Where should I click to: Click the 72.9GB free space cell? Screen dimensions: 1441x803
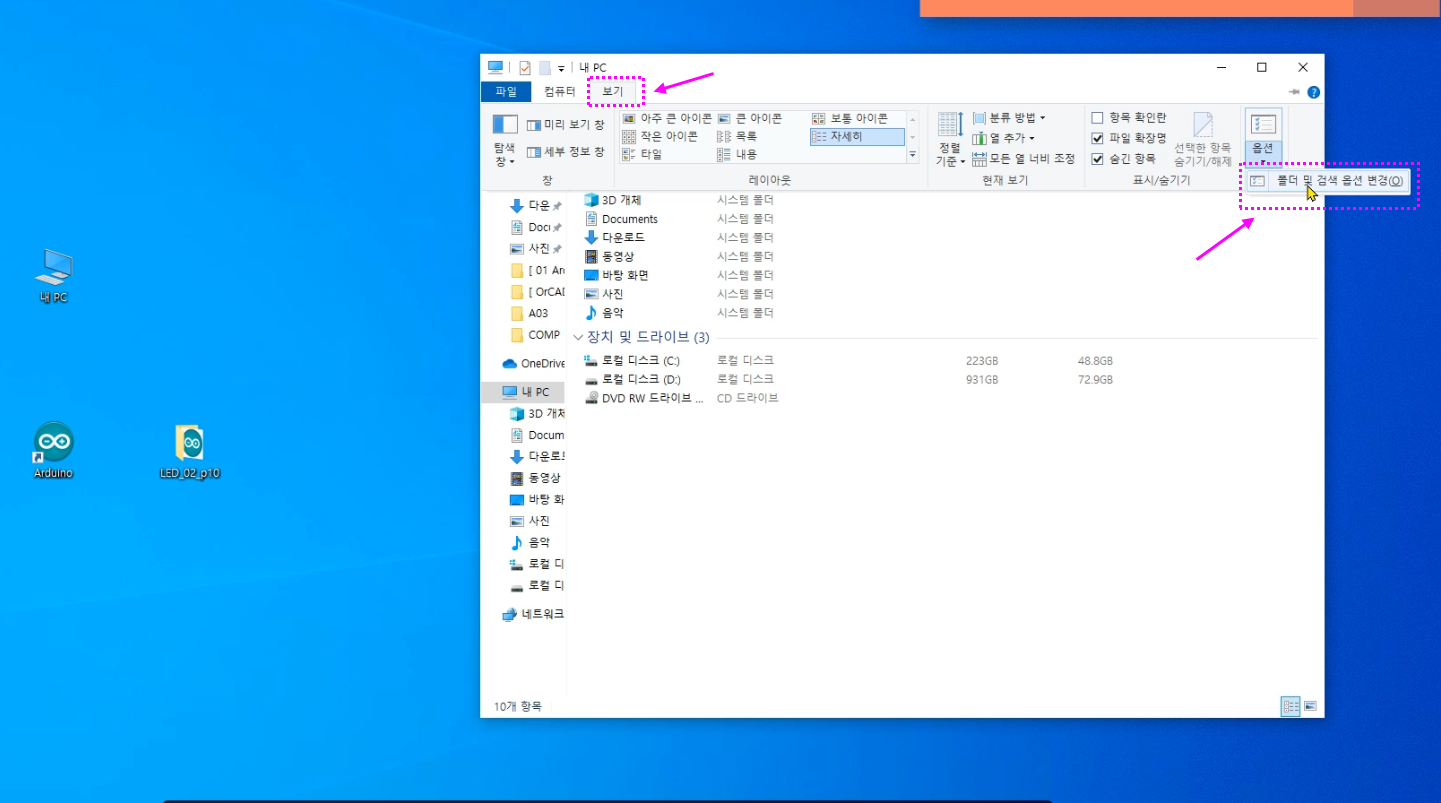coord(1095,380)
